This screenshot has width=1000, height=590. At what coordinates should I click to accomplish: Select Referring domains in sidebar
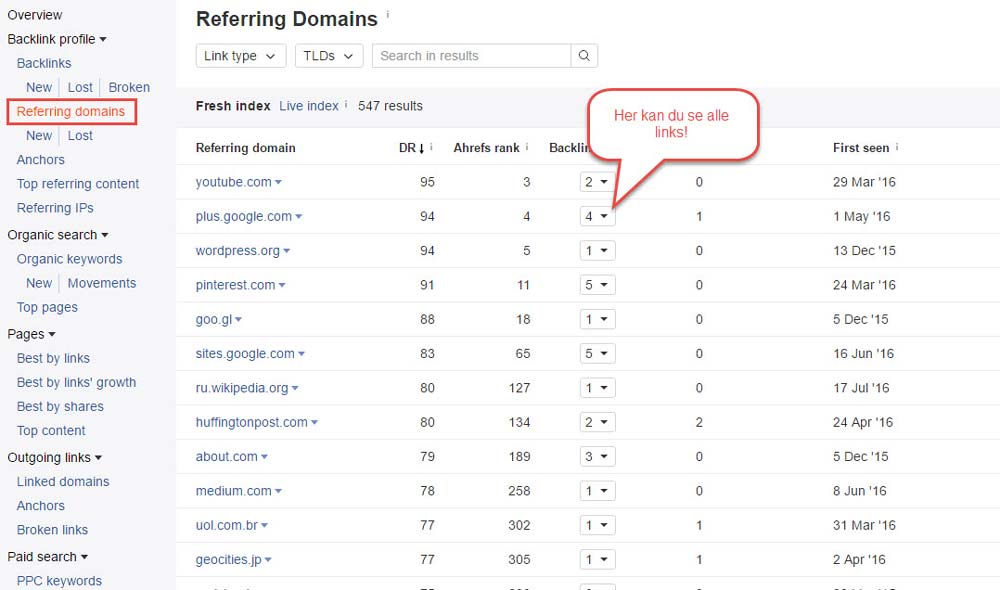click(71, 112)
